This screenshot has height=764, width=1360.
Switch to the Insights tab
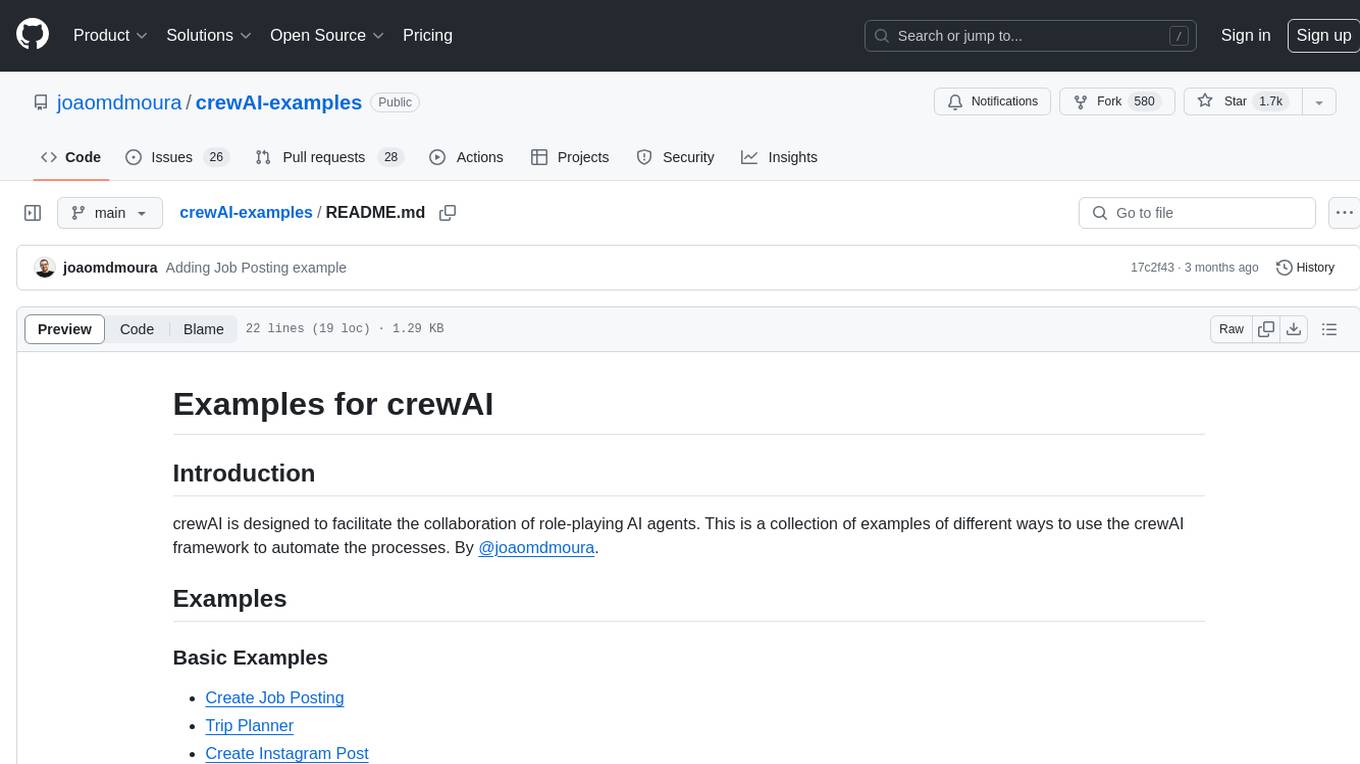pyautogui.click(x=779, y=157)
